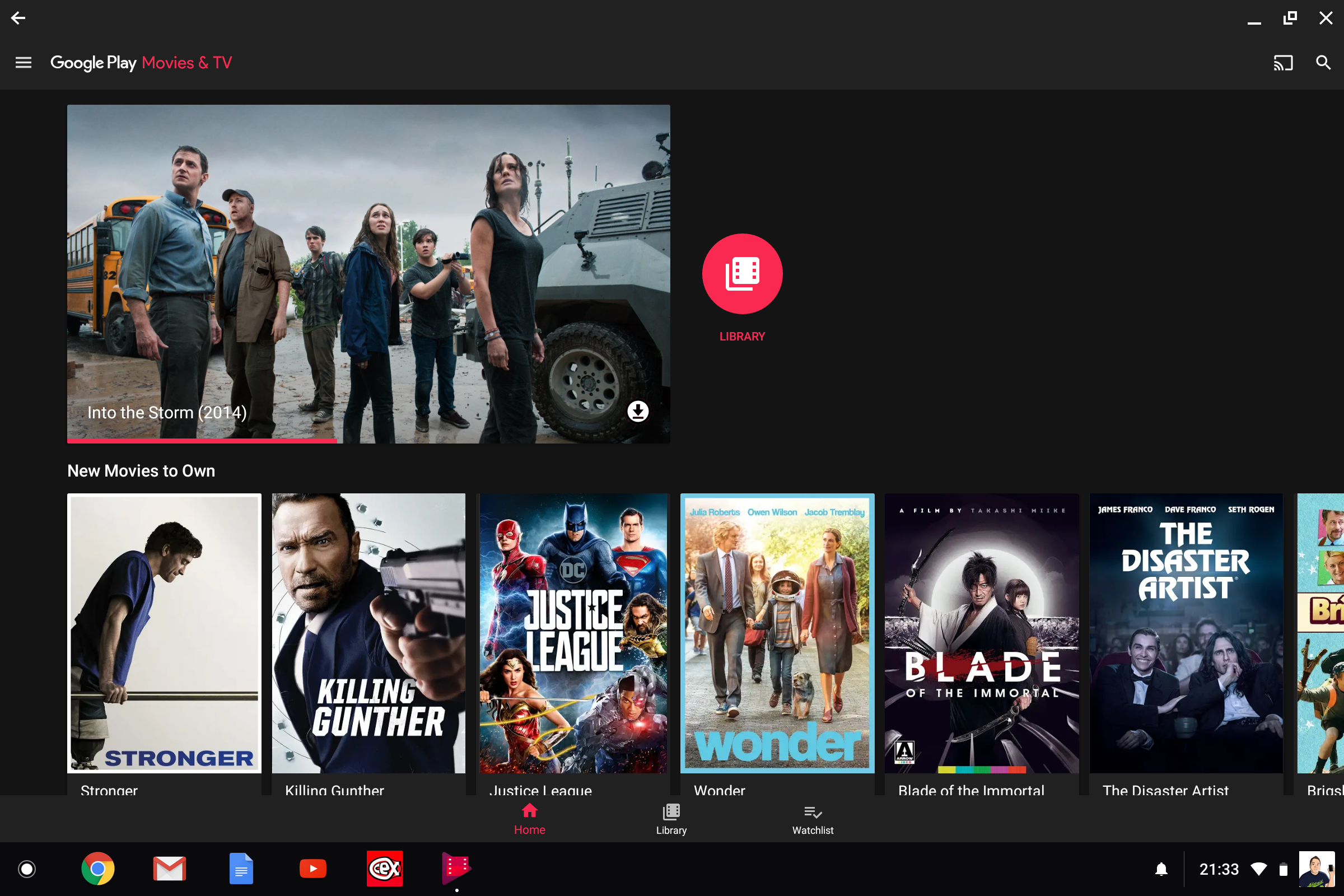Click the back arrow
Viewport: 1344px width, 896px height.
click(x=18, y=18)
